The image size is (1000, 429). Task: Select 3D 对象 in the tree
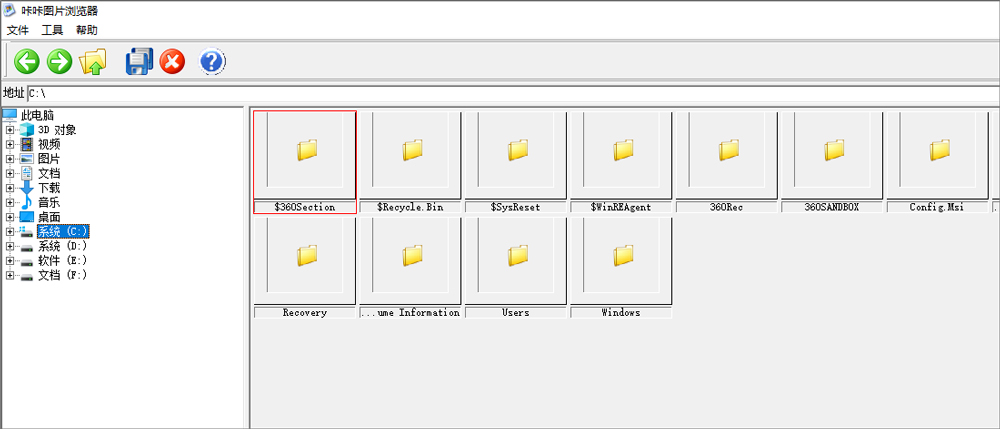pyautogui.click(x=57, y=130)
